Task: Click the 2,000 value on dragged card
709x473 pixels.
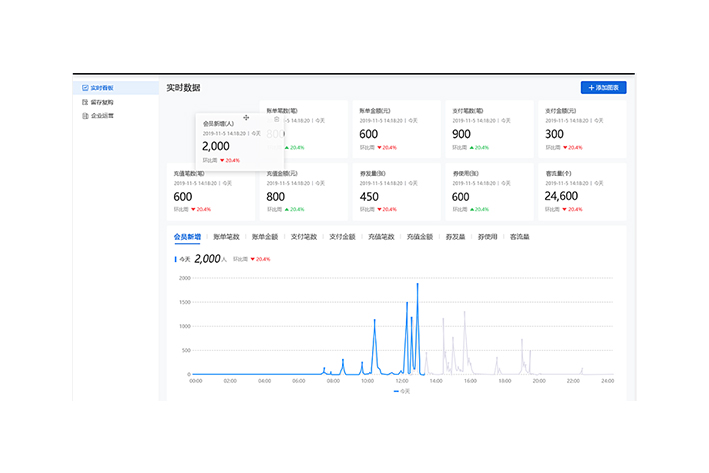Action: (216, 147)
